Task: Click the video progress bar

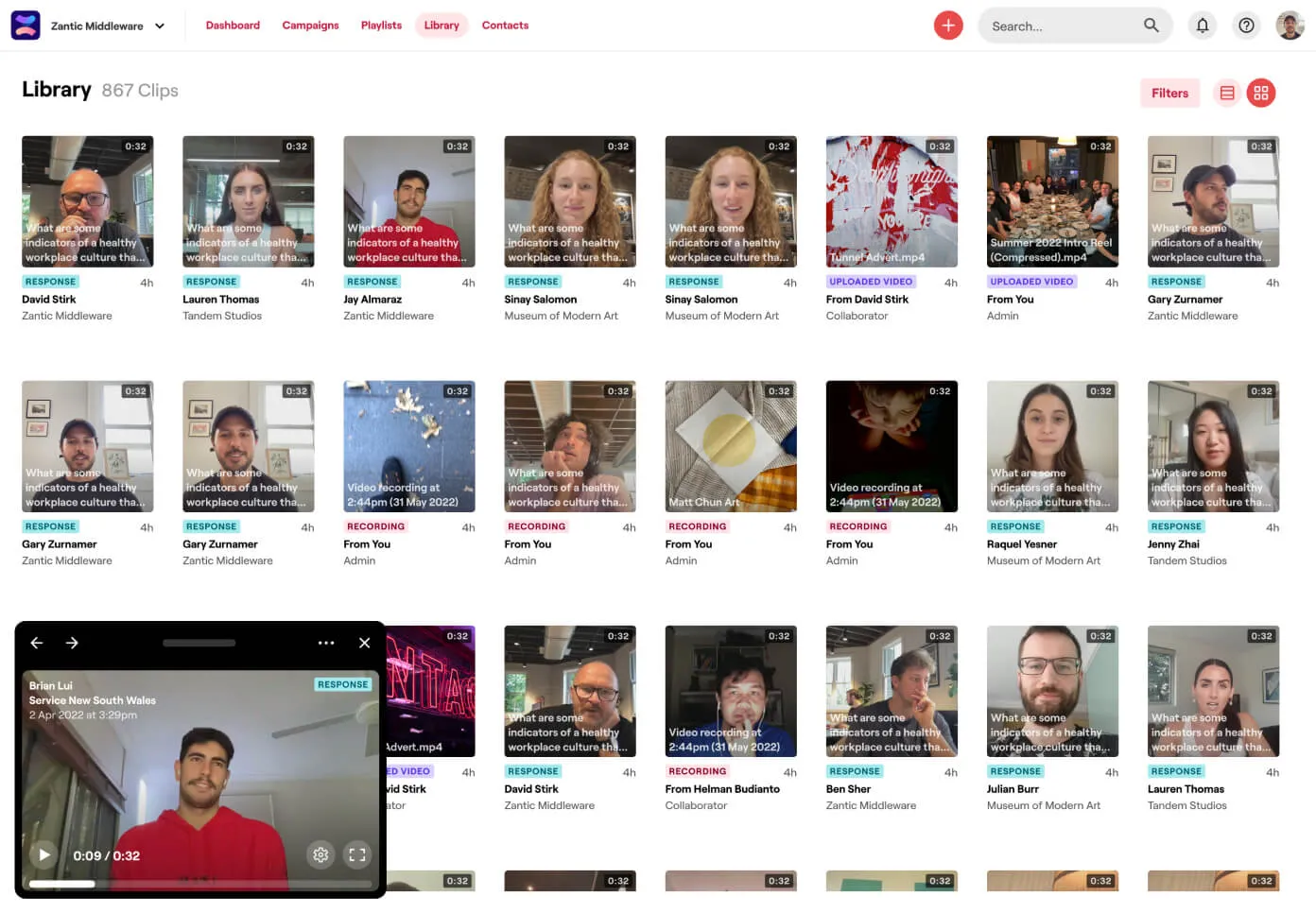Action: coord(200,884)
